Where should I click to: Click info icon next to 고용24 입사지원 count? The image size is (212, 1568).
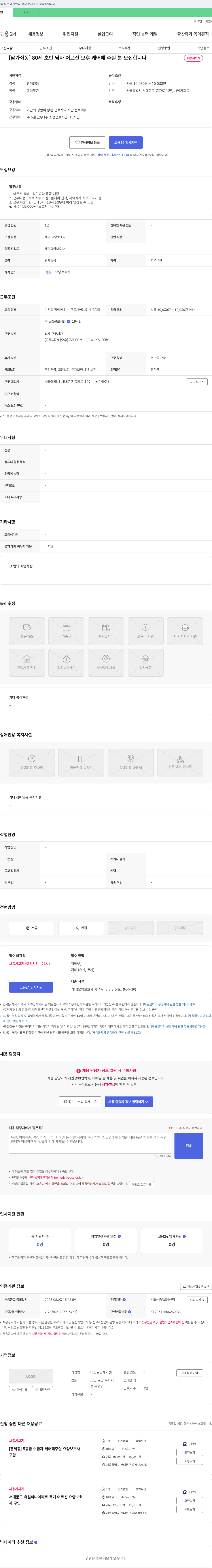point(184,1236)
